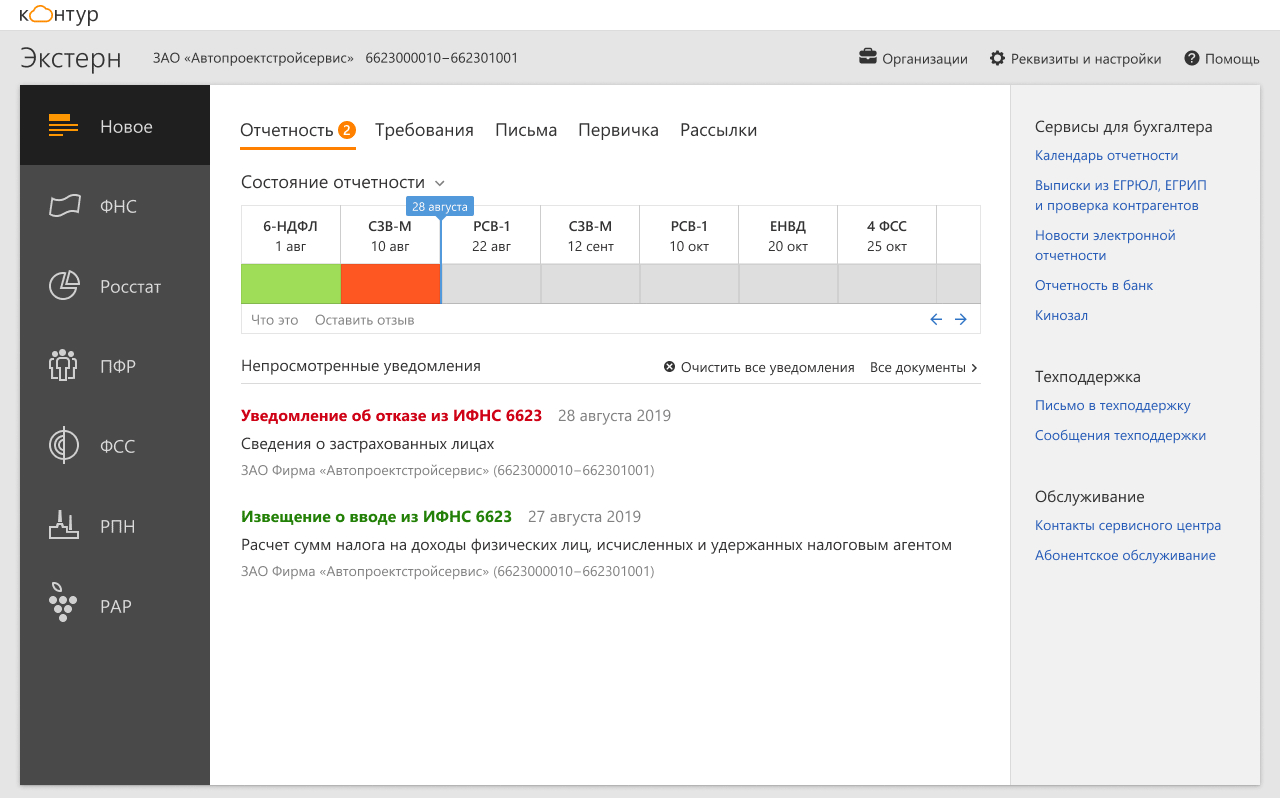
Task: Click Сведения о застрахованных лицах text
Action: [368, 444]
